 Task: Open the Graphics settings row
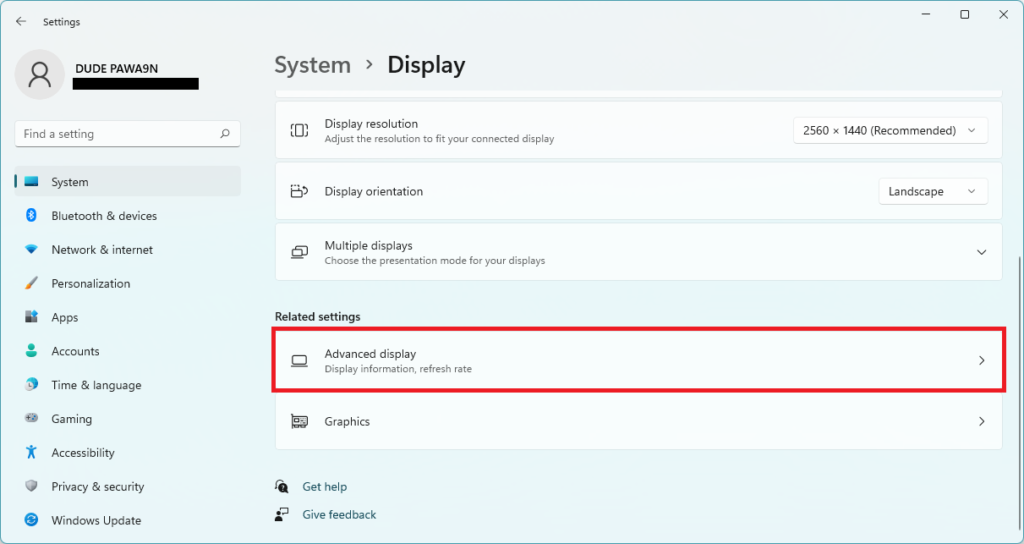pos(638,422)
